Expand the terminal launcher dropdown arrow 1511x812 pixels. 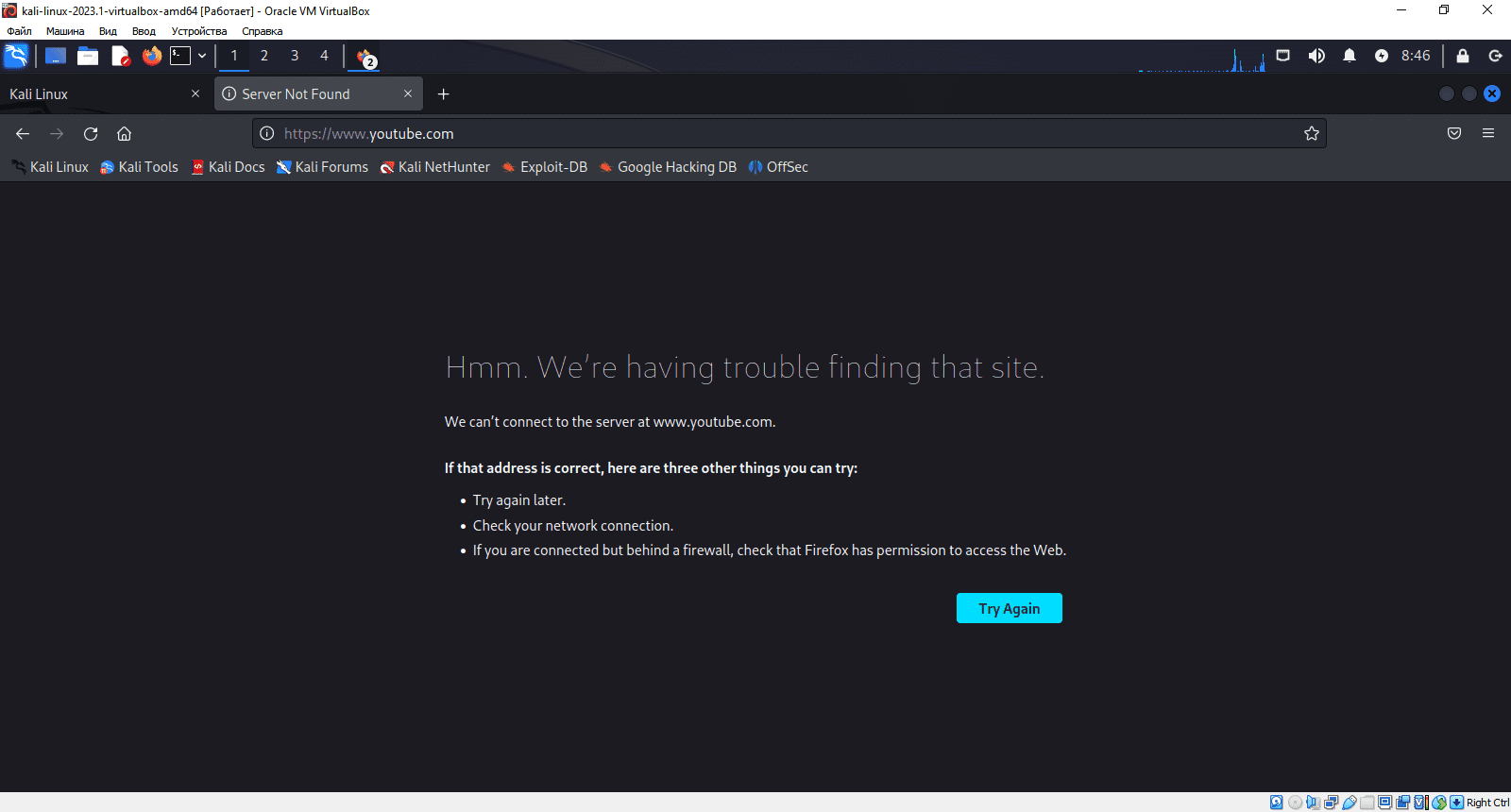pyautogui.click(x=202, y=56)
